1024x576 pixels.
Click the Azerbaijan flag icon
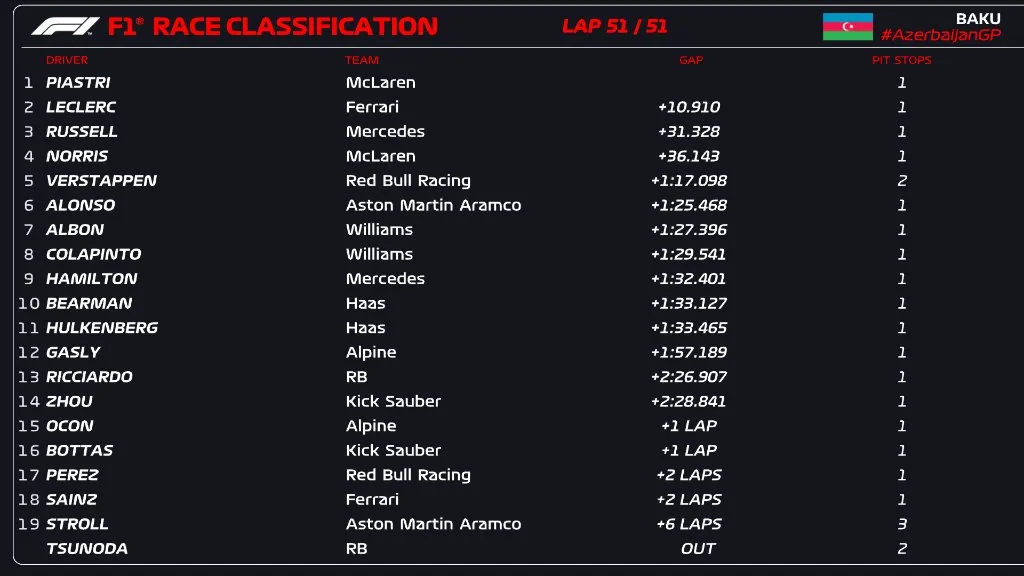pos(847,26)
